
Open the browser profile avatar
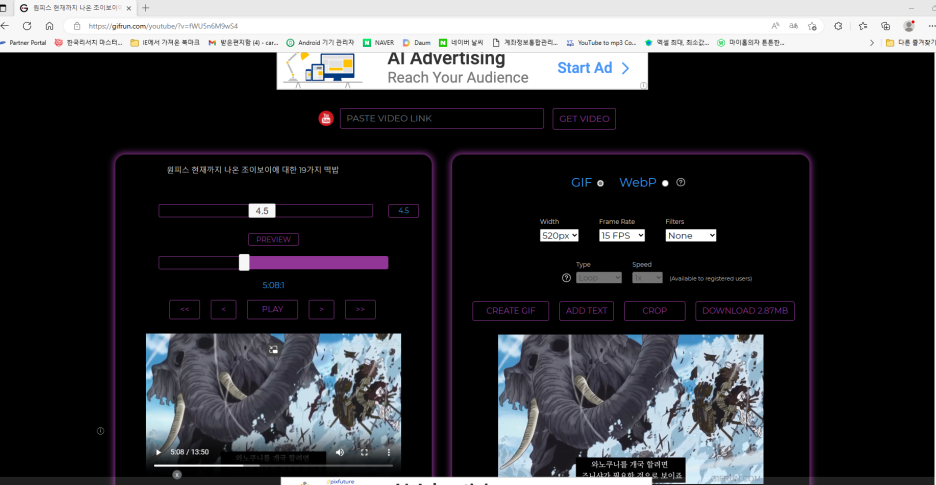(909, 26)
